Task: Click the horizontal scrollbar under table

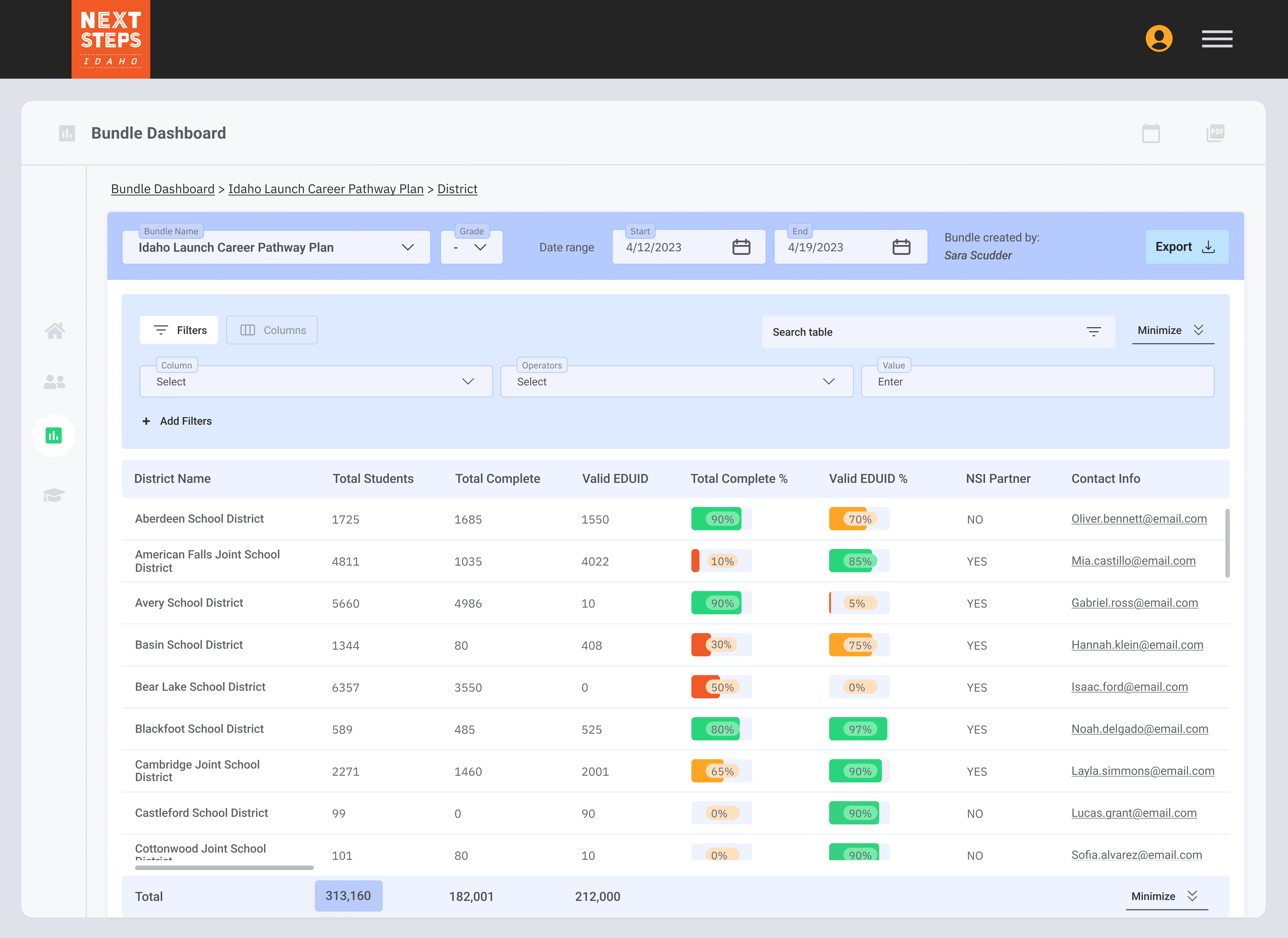Action: (224, 868)
